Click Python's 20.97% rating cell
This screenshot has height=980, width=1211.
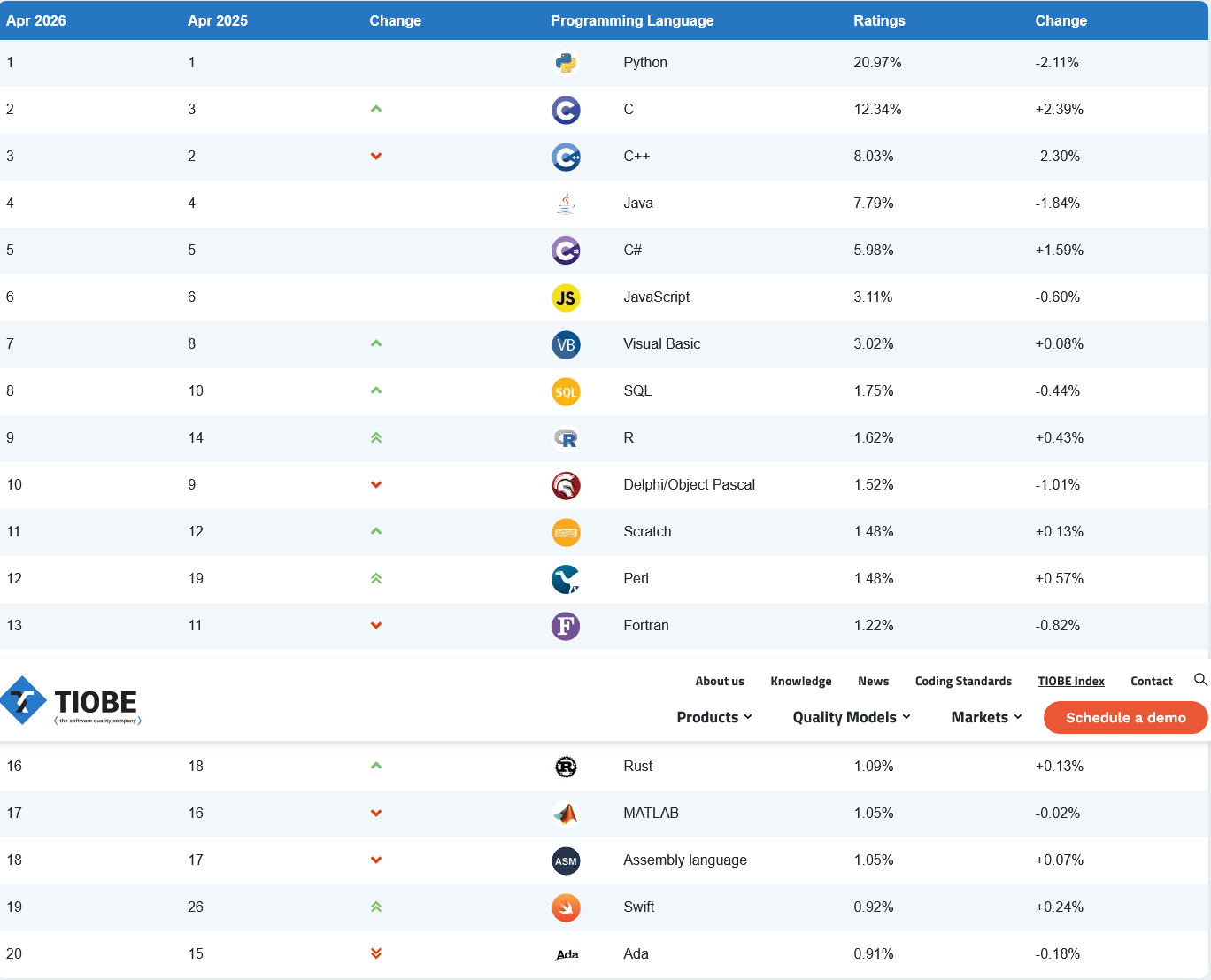pyautogui.click(x=877, y=62)
